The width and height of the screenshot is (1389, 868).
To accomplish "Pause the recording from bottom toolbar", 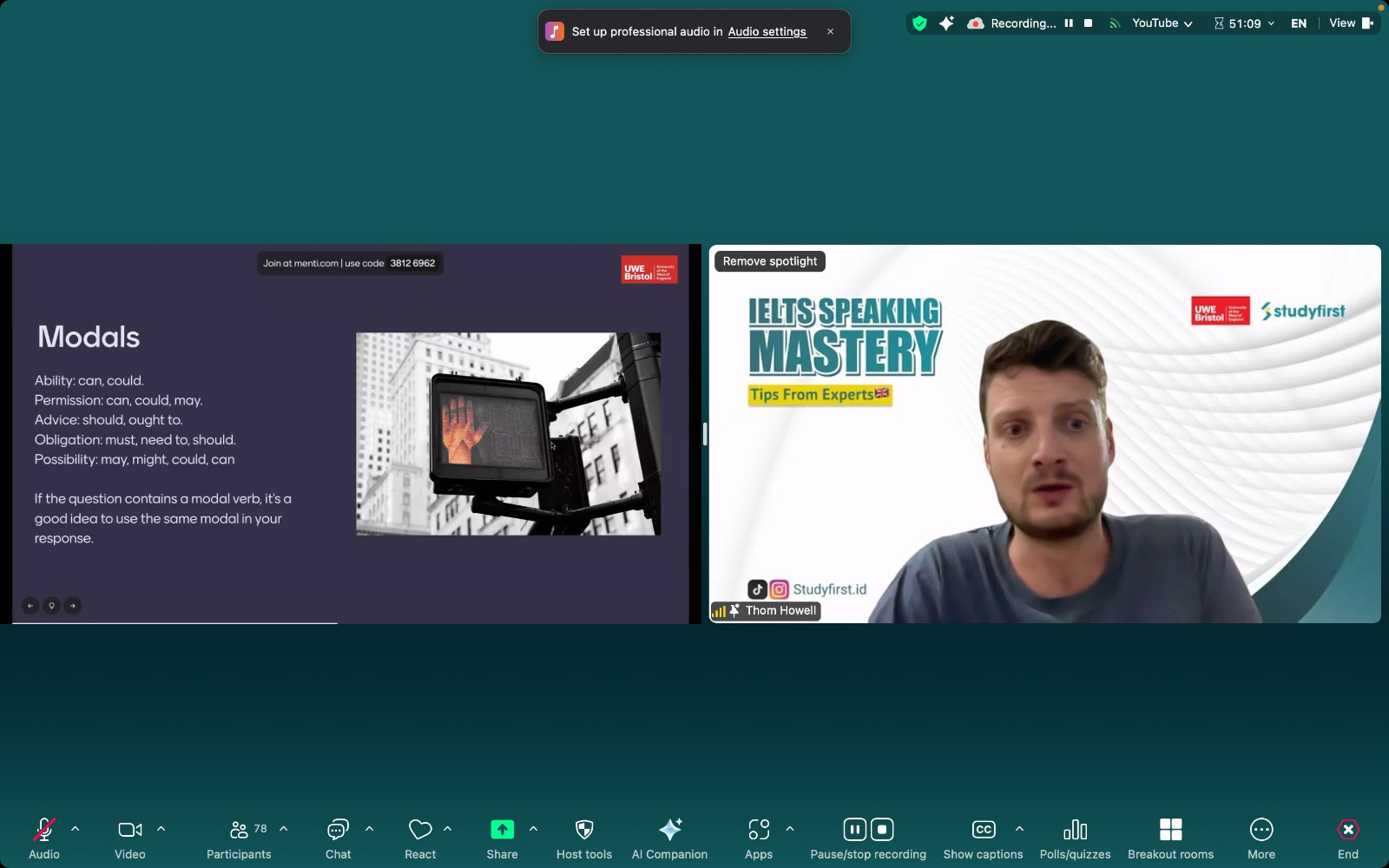I will [855, 830].
